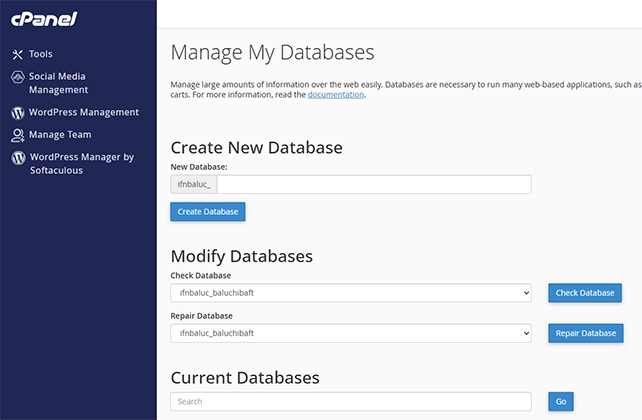Open Tools in the sidebar
Screen dimensions: 642x420
click(41, 54)
